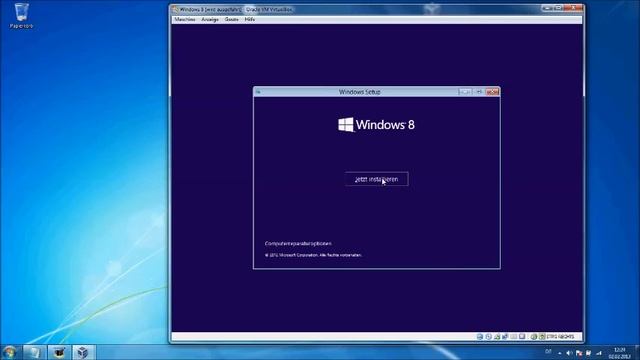Viewport: 640px width, 360px height.
Task: Open the Hilfe menu
Action: coord(250,20)
